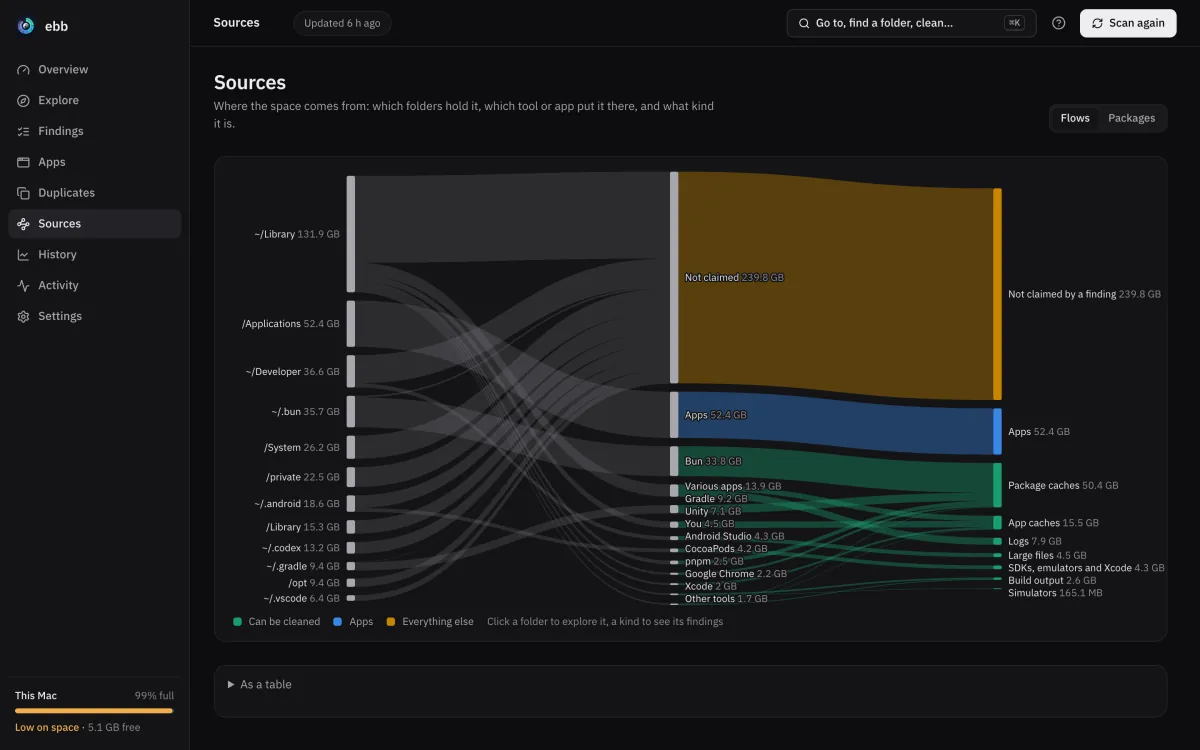Screen dimensions: 1200x750
Task: Click the blue Apps legend swatch
Action: click(x=338, y=622)
